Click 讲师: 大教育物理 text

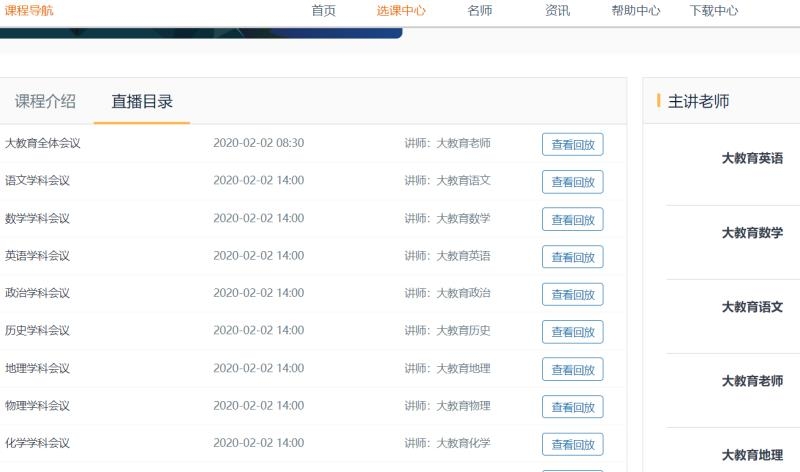tap(447, 405)
